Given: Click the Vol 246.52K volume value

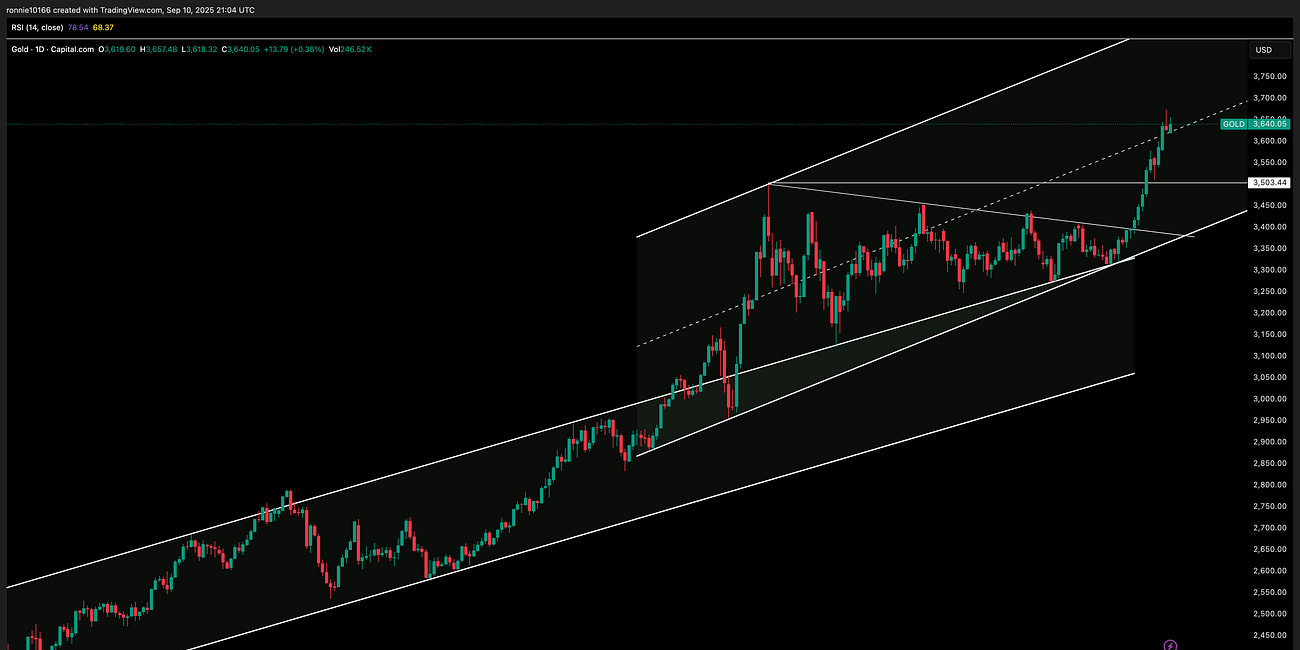Looking at the screenshot, I should 351,49.
